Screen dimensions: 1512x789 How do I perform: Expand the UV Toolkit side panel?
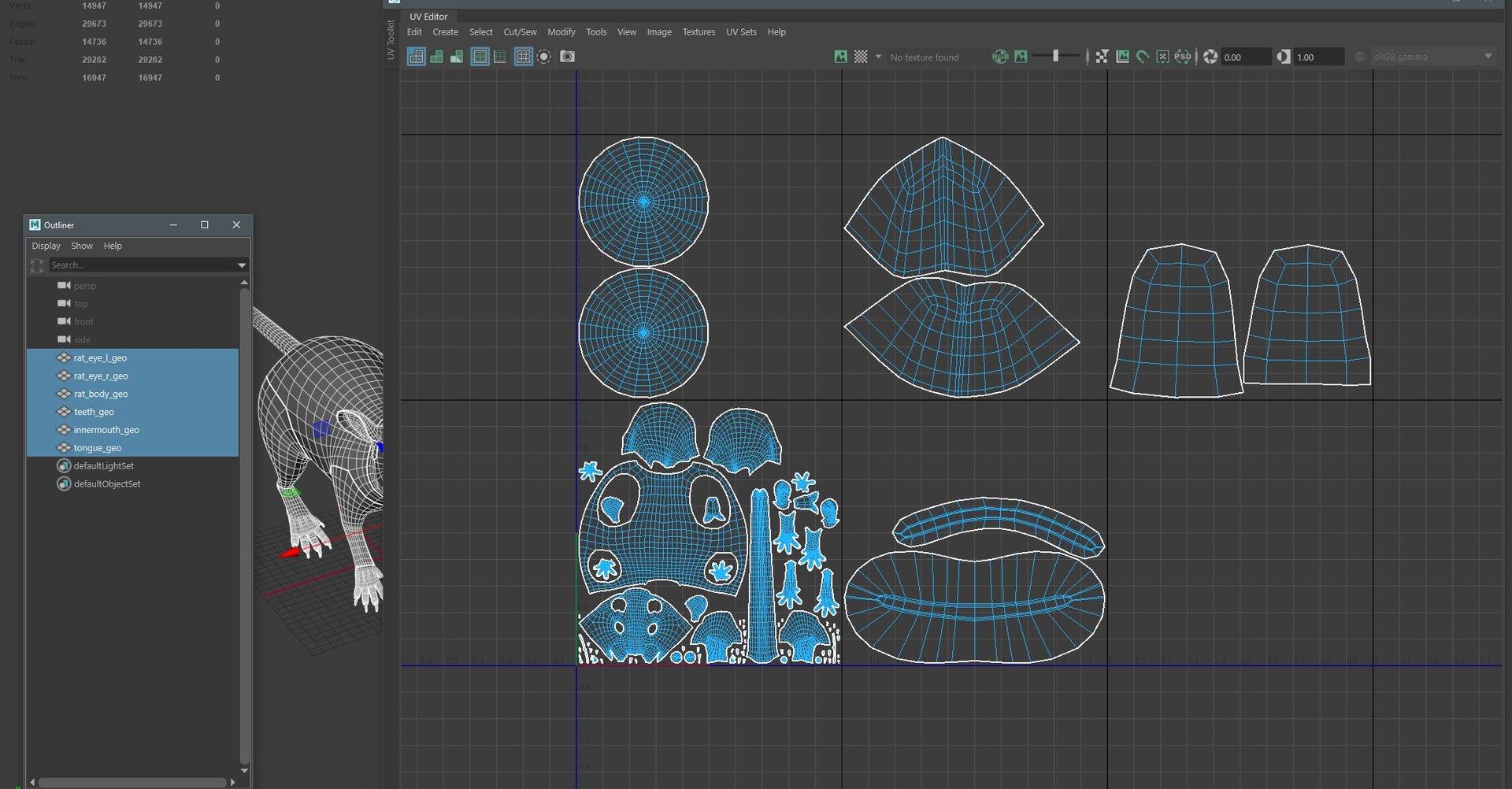391,39
